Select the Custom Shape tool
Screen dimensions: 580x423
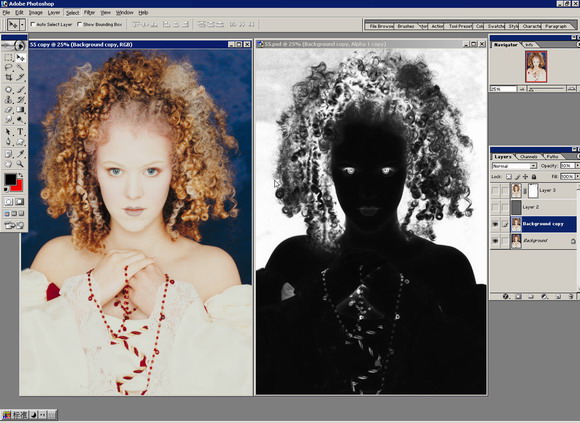click(20, 142)
